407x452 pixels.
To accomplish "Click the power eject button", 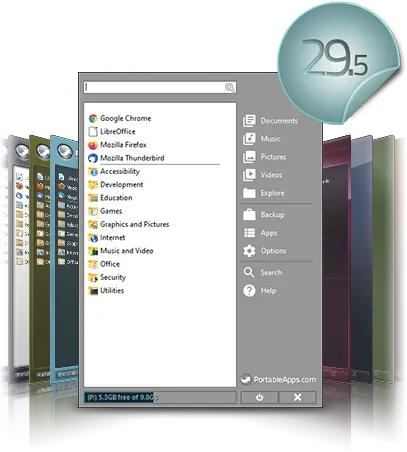I will [x=259, y=397].
